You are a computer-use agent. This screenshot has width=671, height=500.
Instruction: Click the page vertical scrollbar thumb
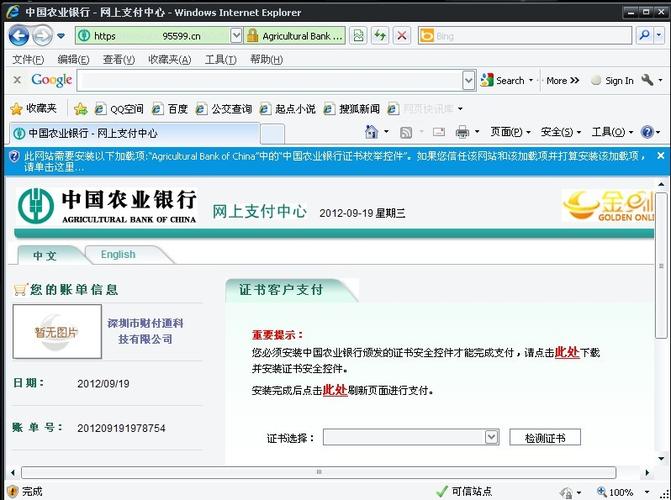(x=661, y=265)
